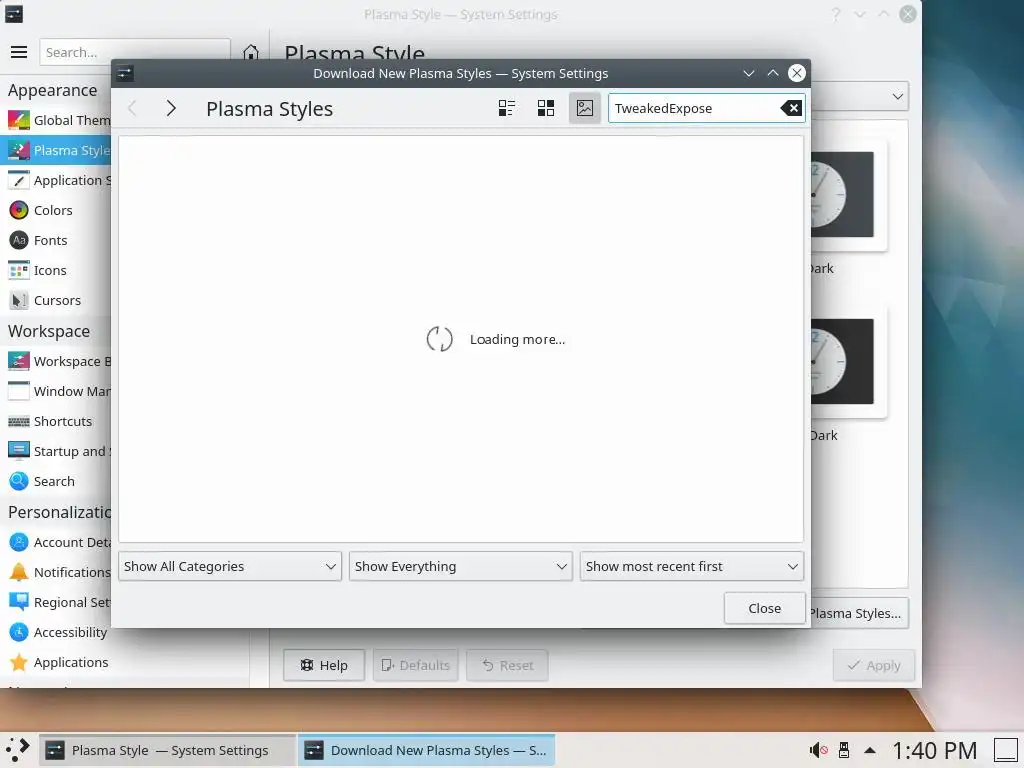The width and height of the screenshot is (1024, 768).
Task: Switch to Download New Plasma Styles task
Action: [426, 750]
